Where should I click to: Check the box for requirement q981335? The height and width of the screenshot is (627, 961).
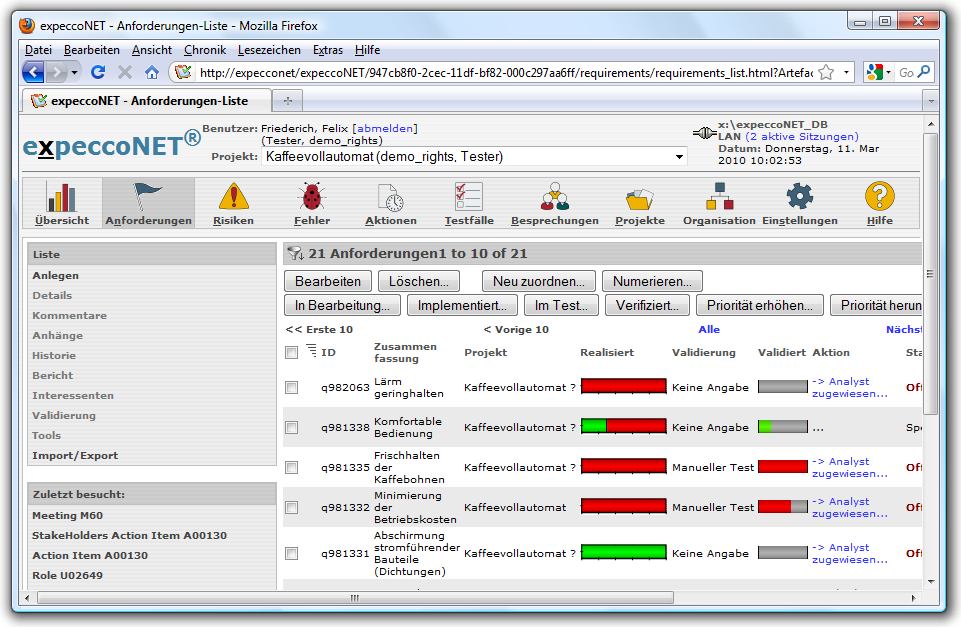point(292,468)
